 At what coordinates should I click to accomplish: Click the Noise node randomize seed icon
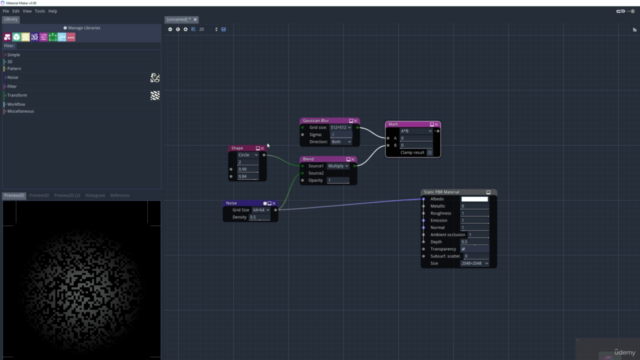[x=265, y=203]
